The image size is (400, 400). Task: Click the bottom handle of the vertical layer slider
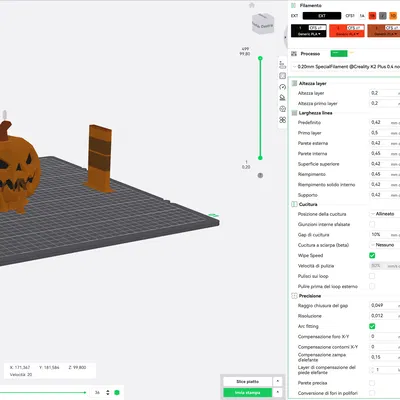click(260, 158)
